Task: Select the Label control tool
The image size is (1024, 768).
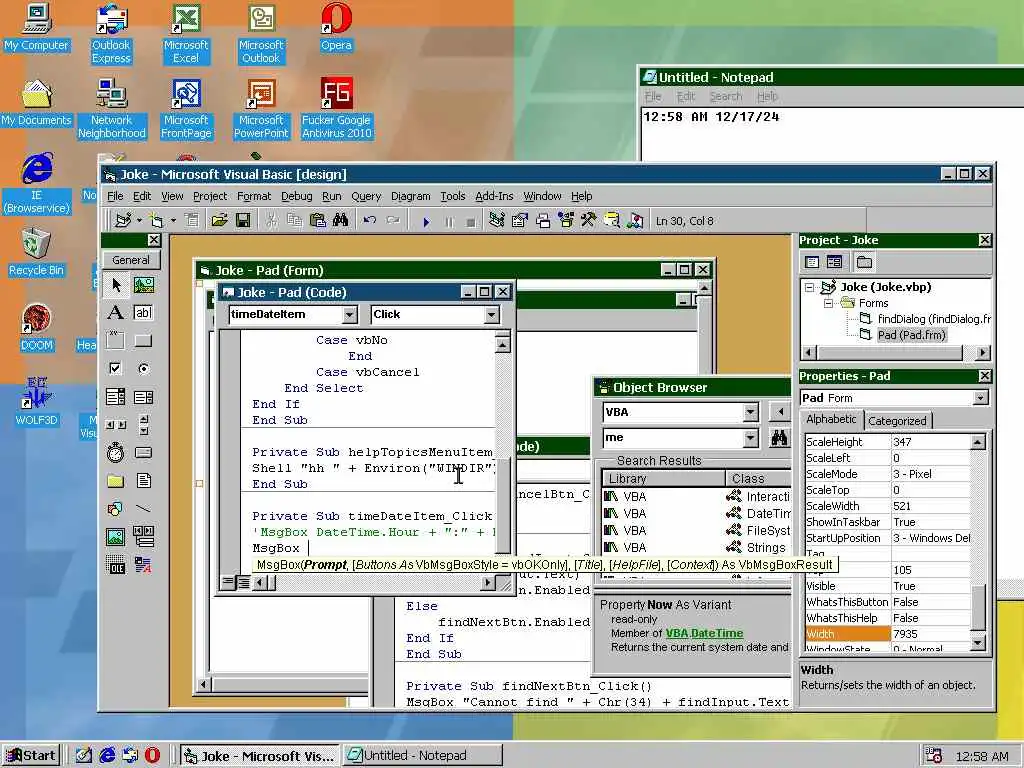Action: (116, 313)
